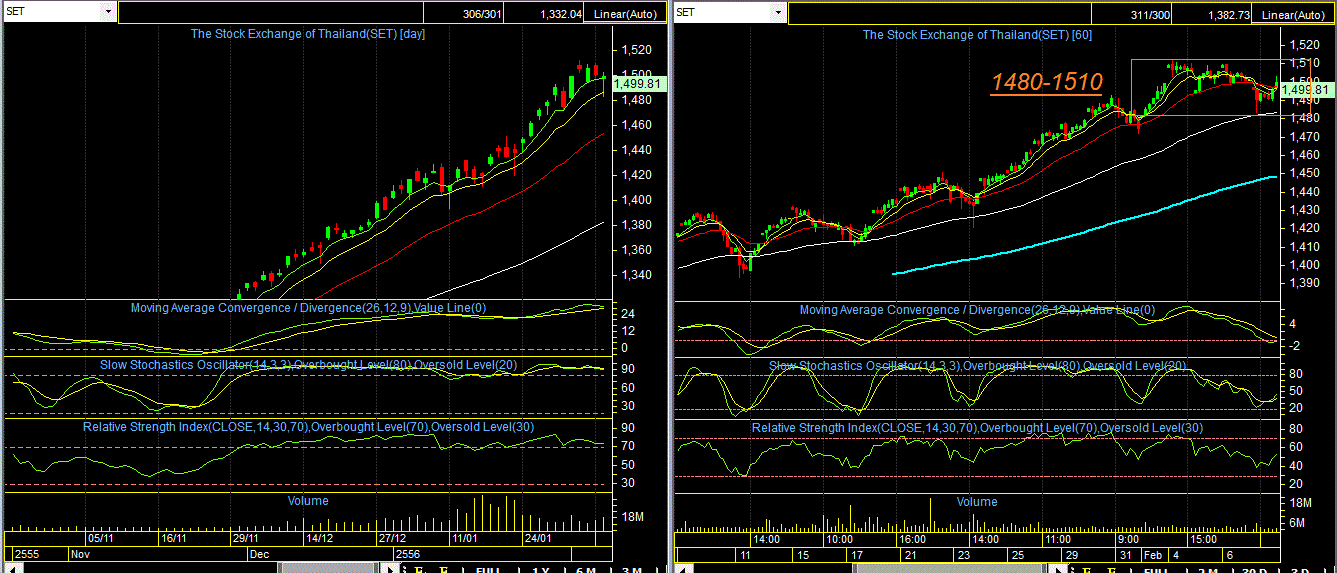Select the Slow Stochastics Oscillator title on the 60-minute chart

pyautogui.click(x=977, y=366)
